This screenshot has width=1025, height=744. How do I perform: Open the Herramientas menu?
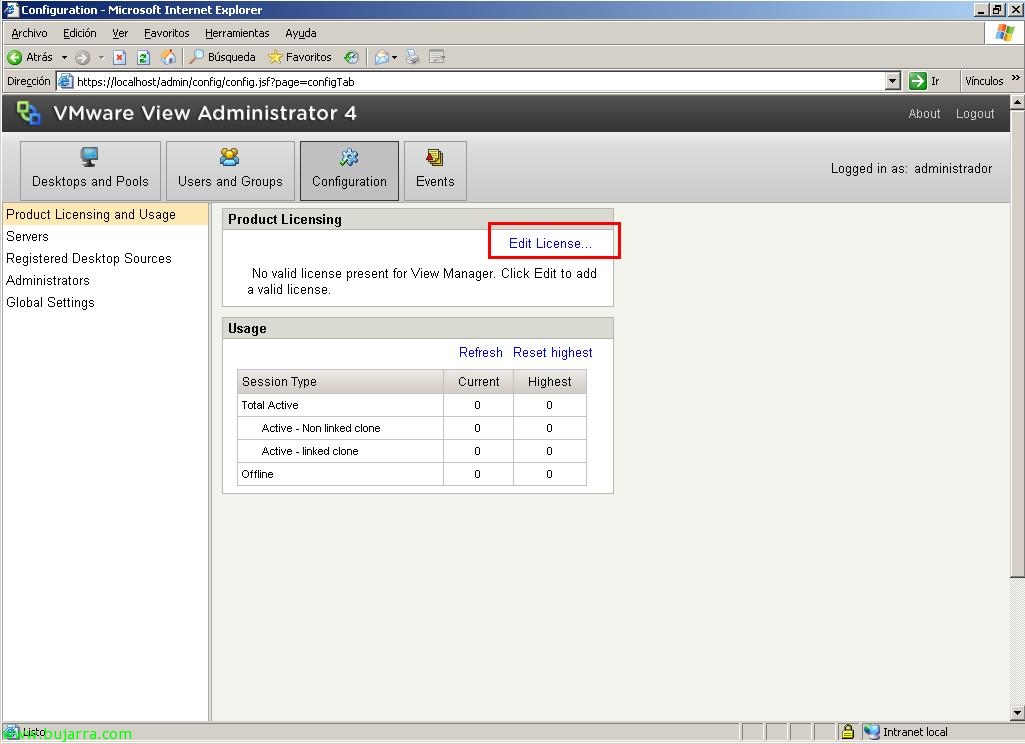237,33
